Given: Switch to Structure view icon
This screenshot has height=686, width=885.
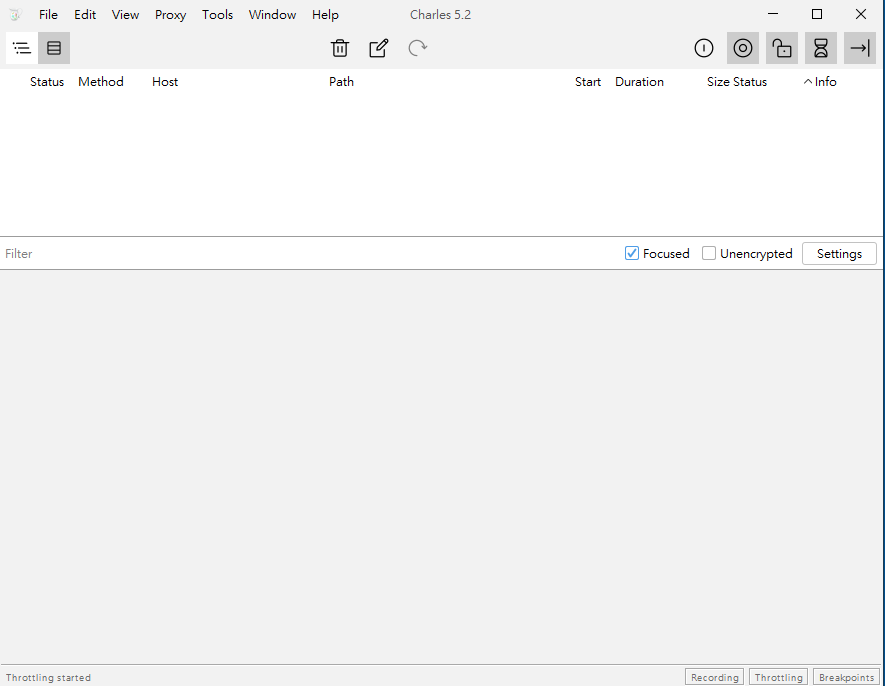Looking at the screenshot, I should [21, 48].
